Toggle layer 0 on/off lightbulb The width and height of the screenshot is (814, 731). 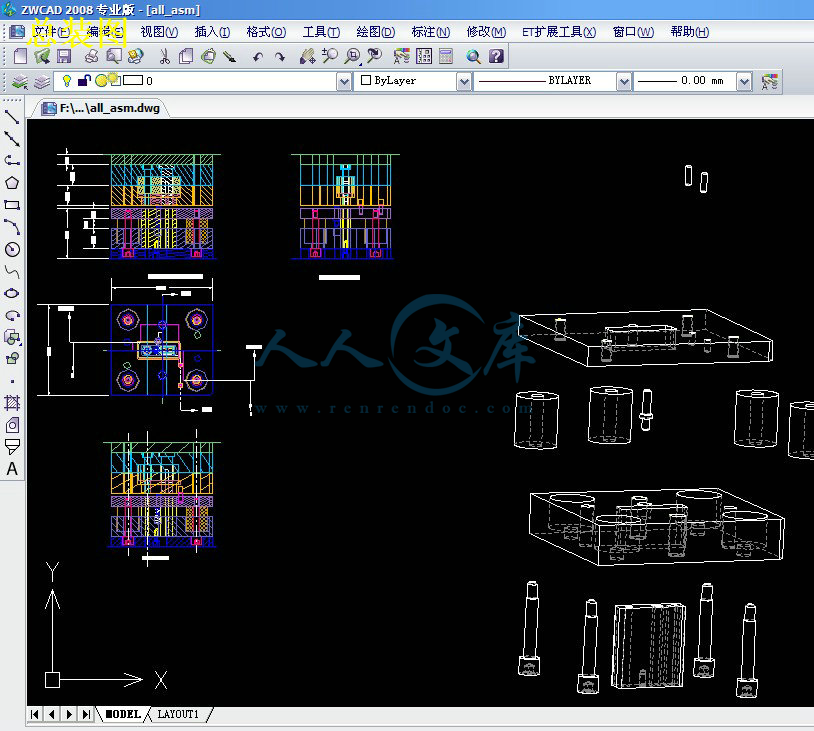[x=66, y=80]
